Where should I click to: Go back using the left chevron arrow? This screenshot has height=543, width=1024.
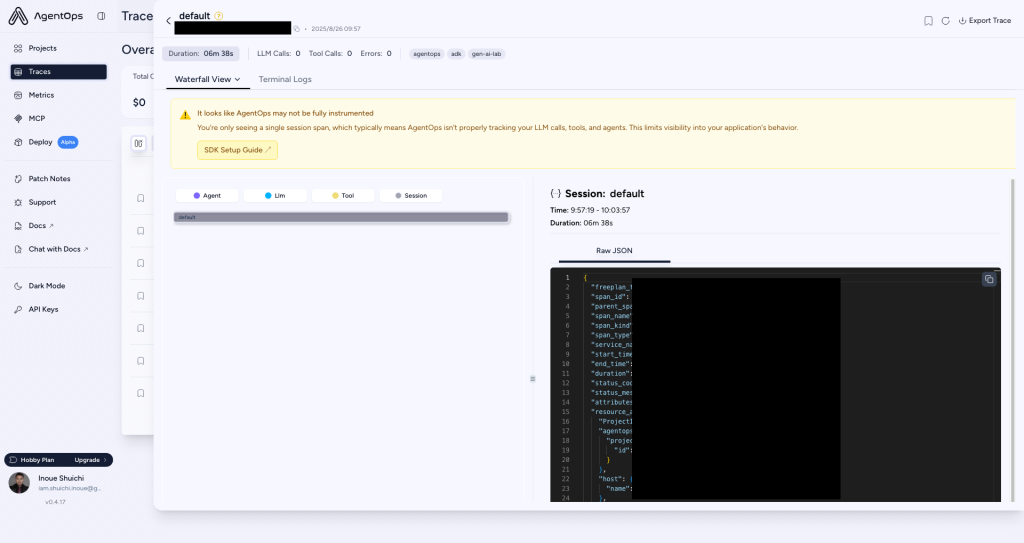pyautogui.click(x=169, y=21)
